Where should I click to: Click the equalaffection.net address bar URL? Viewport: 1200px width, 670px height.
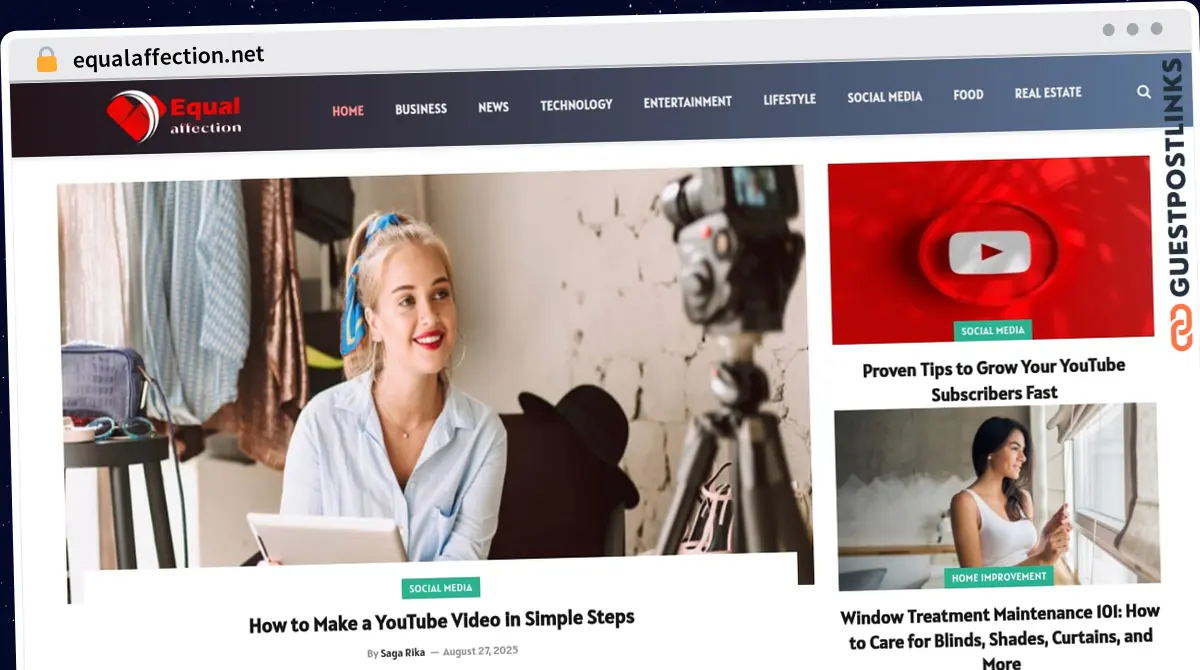coord(168,57)
